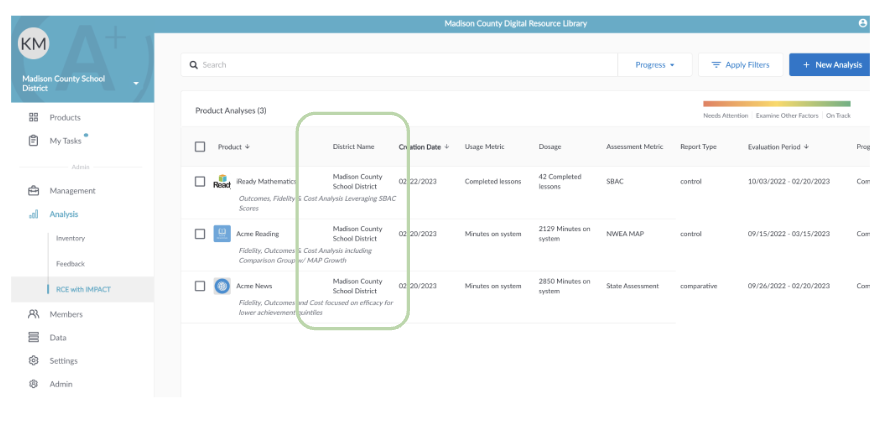886x422 pixels.
Task: Open the iReady Mathematics analysis
Action: [266, 181]
